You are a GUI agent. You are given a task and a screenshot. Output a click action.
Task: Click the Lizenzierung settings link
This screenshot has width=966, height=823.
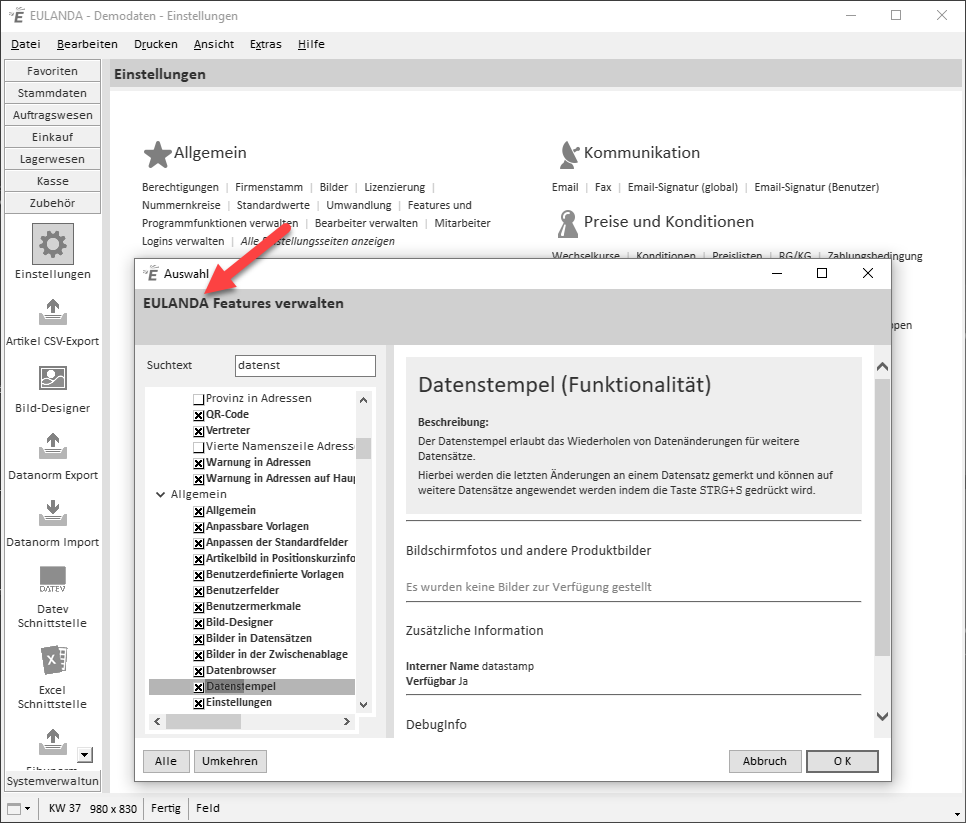tap(394, 187)
